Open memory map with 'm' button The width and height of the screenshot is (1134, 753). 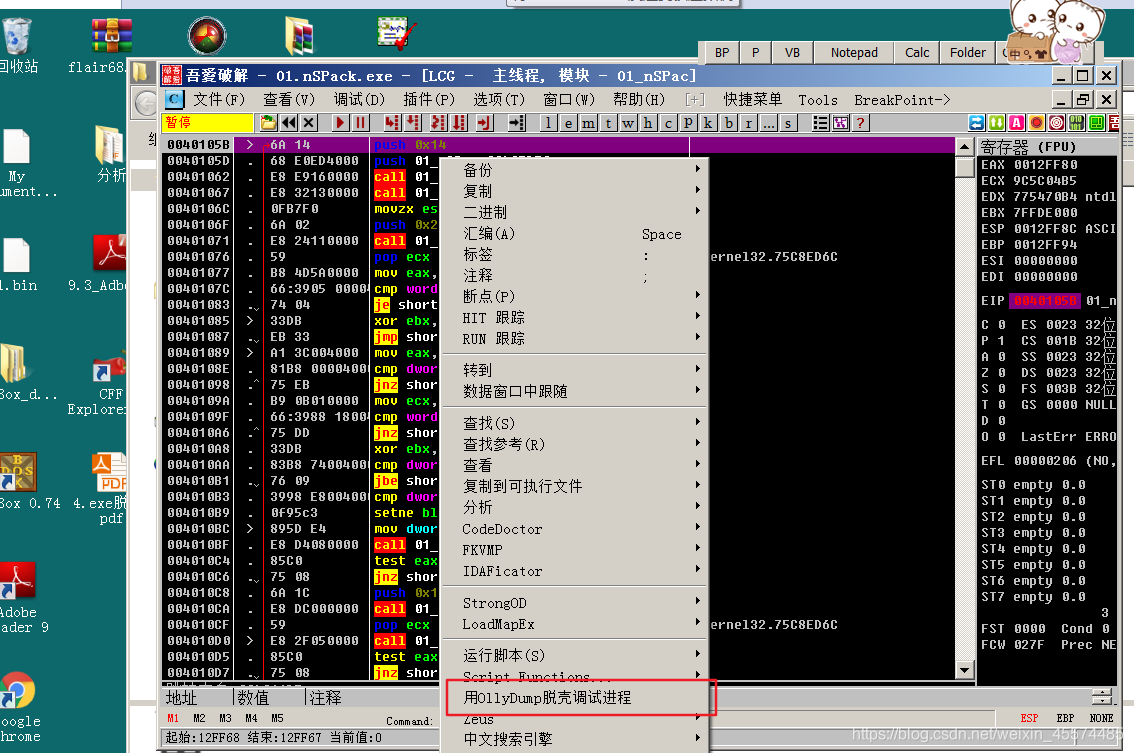click(x=588, y=123)
